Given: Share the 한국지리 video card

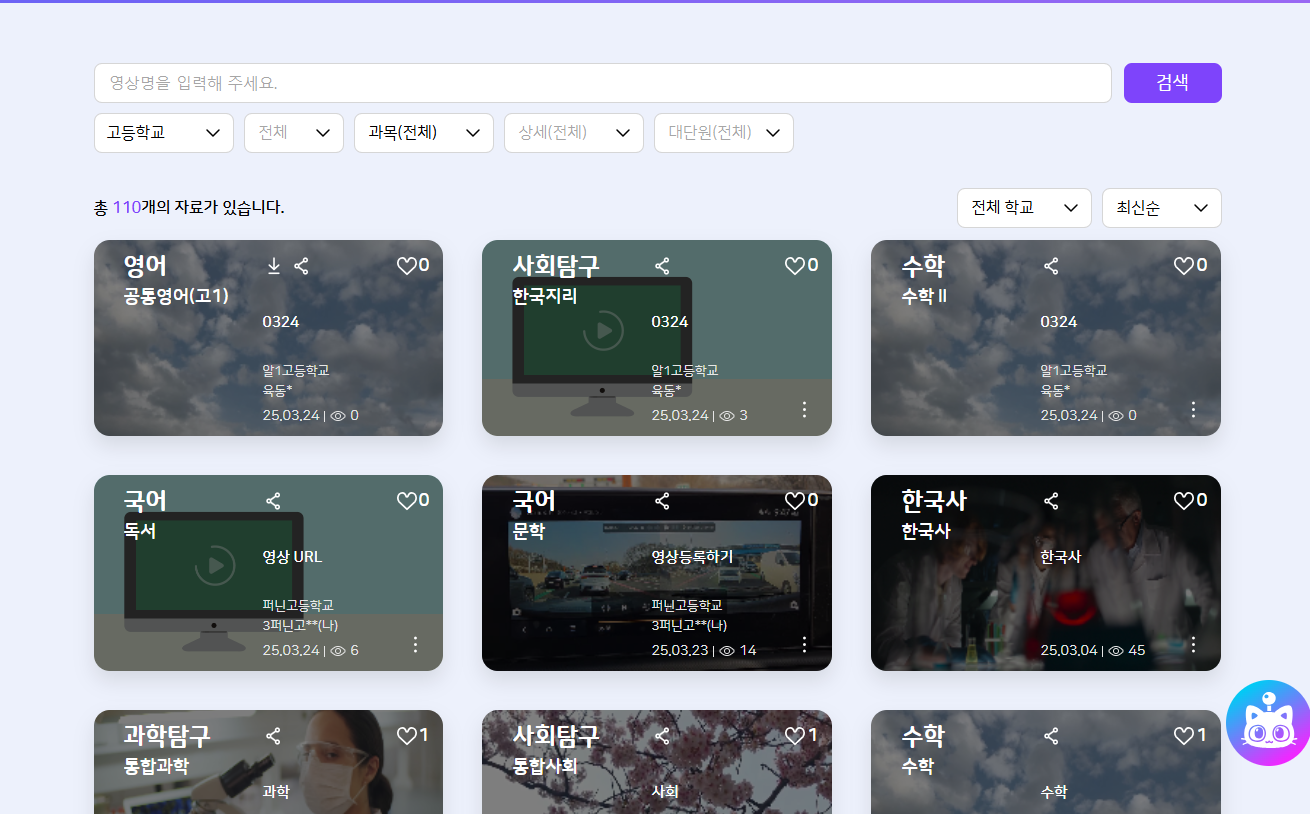Looking at the screenshot, I should tap(662, 266).
